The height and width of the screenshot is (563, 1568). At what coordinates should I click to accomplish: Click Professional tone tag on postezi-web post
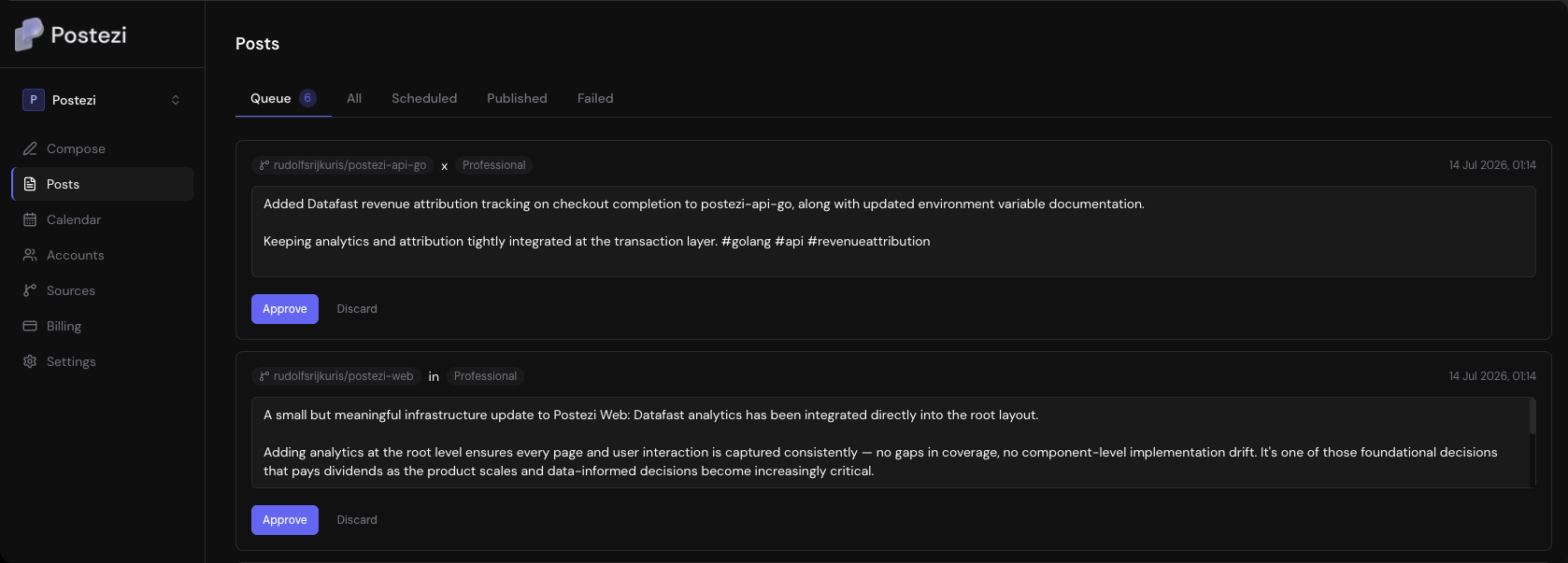(485, 376)
